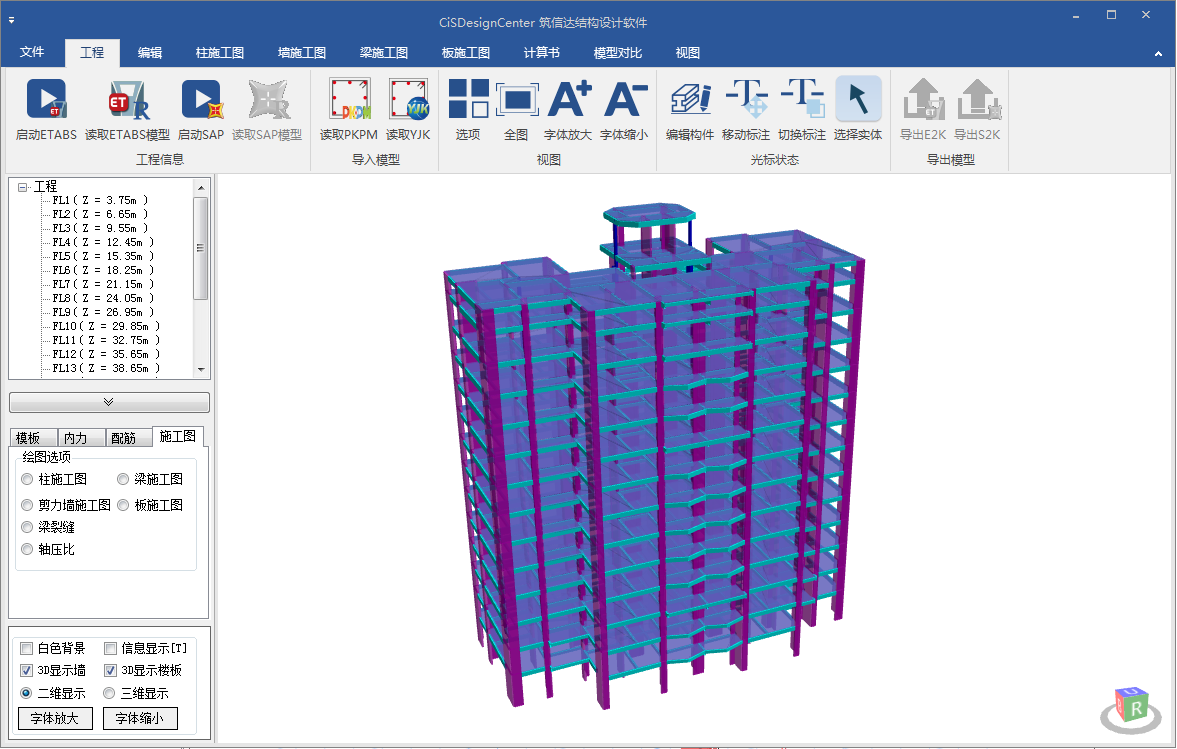Click the bottom-panel 字体放大 button
Image resolution: width=1177 pixels, height=749 pixels.
click(x=55, y=718)
